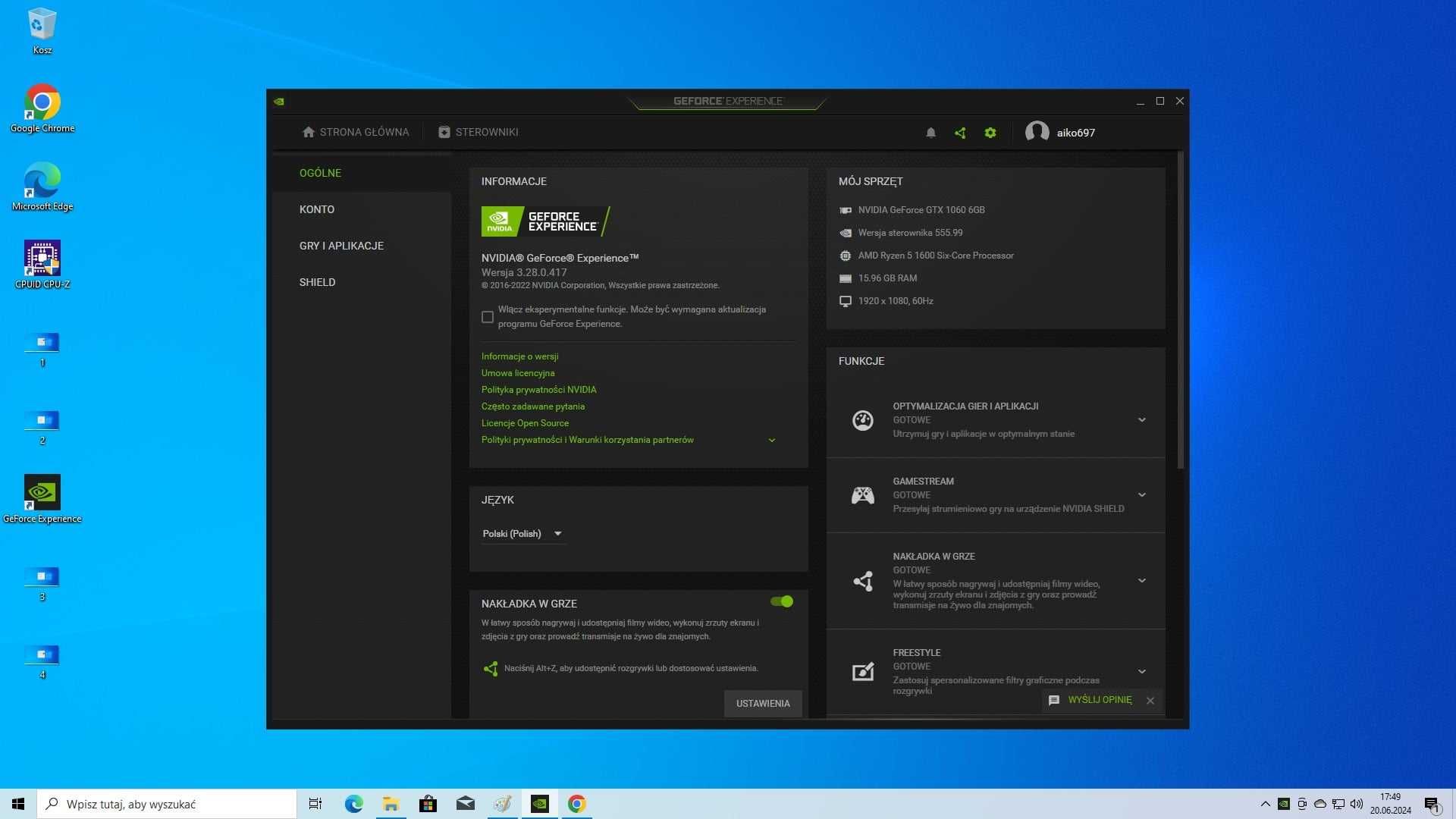Toggle the Nakładka w grze switch off
Image resolution: width=1456 pixels, height=819 pixels.
[x=782, y=601]
